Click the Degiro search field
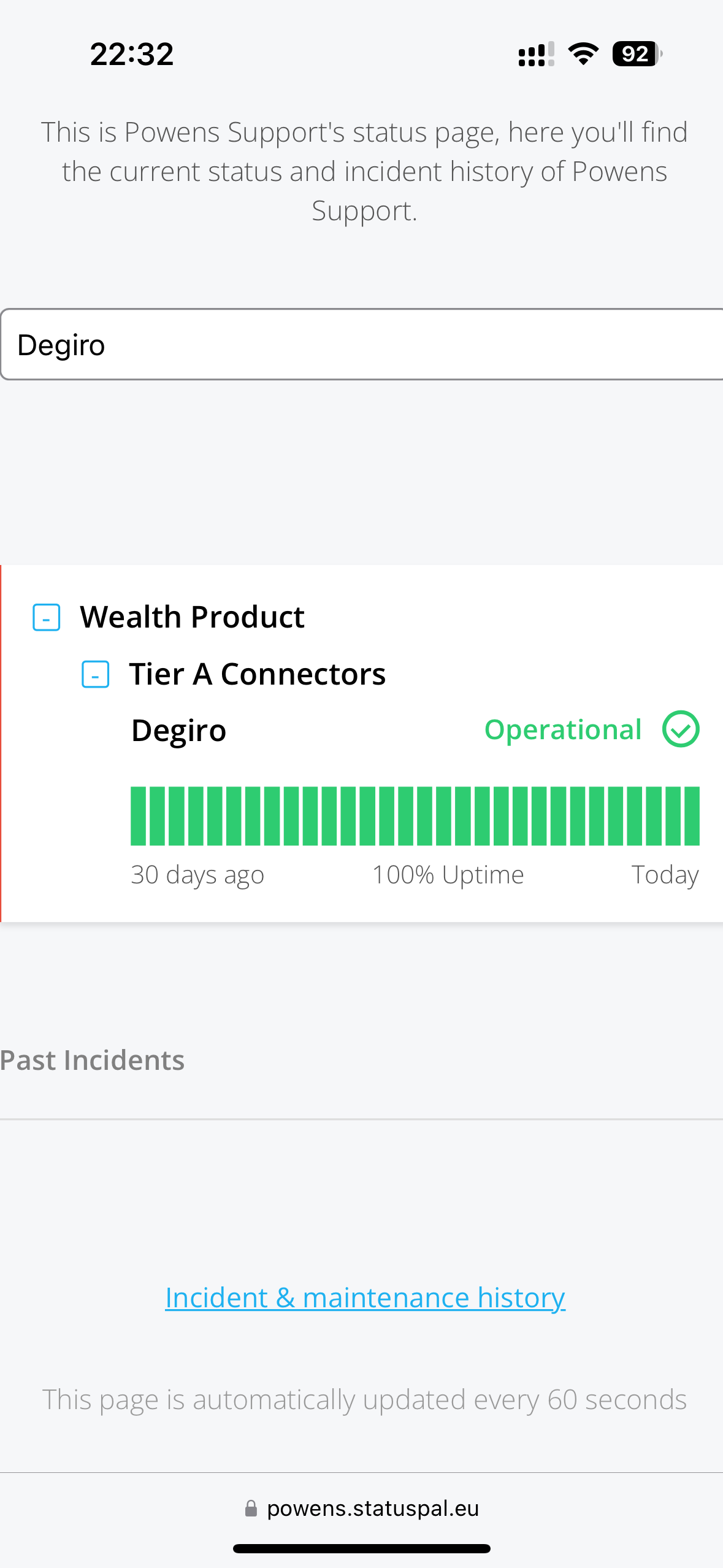 [x=362, y=345]
